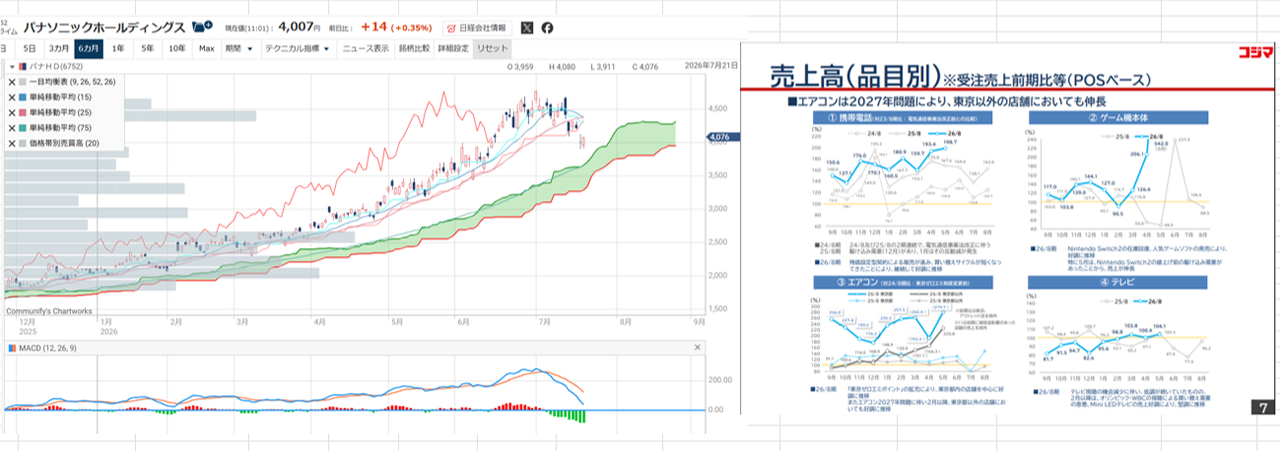1280x451 pixels.
Task: Select the 1年 chart period
Action: [118, 48]
